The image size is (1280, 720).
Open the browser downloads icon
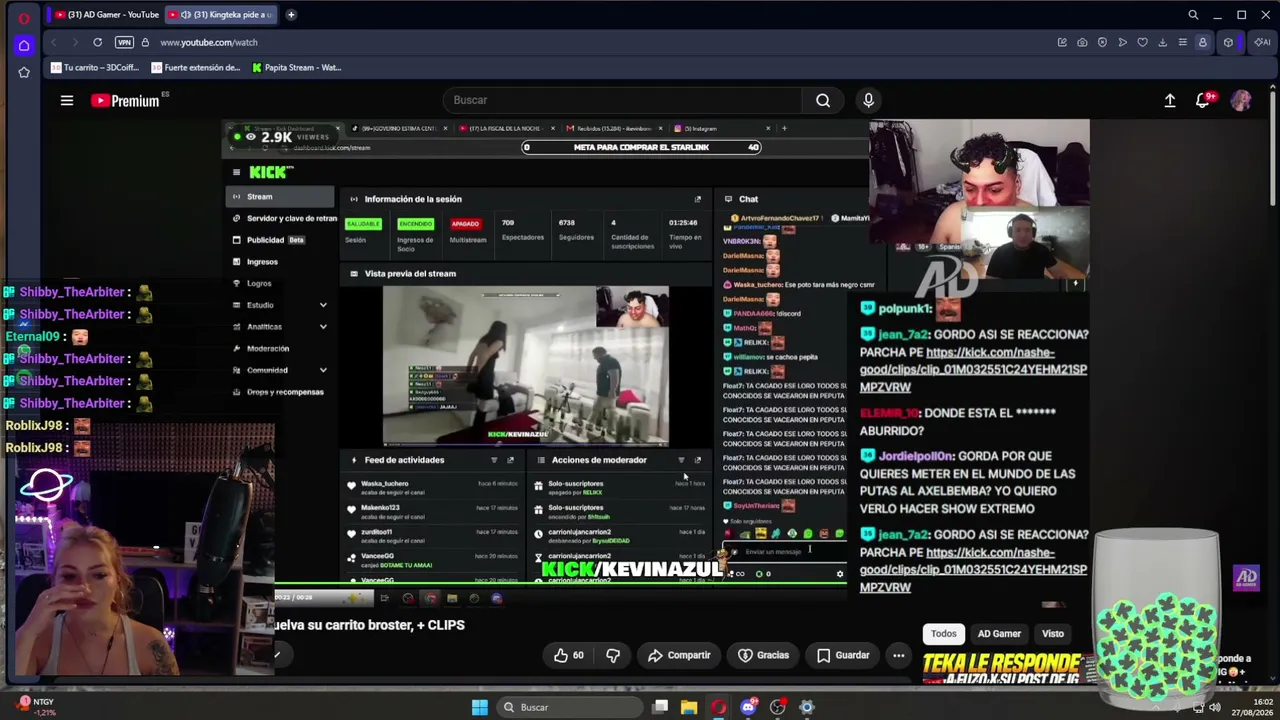1162,42
